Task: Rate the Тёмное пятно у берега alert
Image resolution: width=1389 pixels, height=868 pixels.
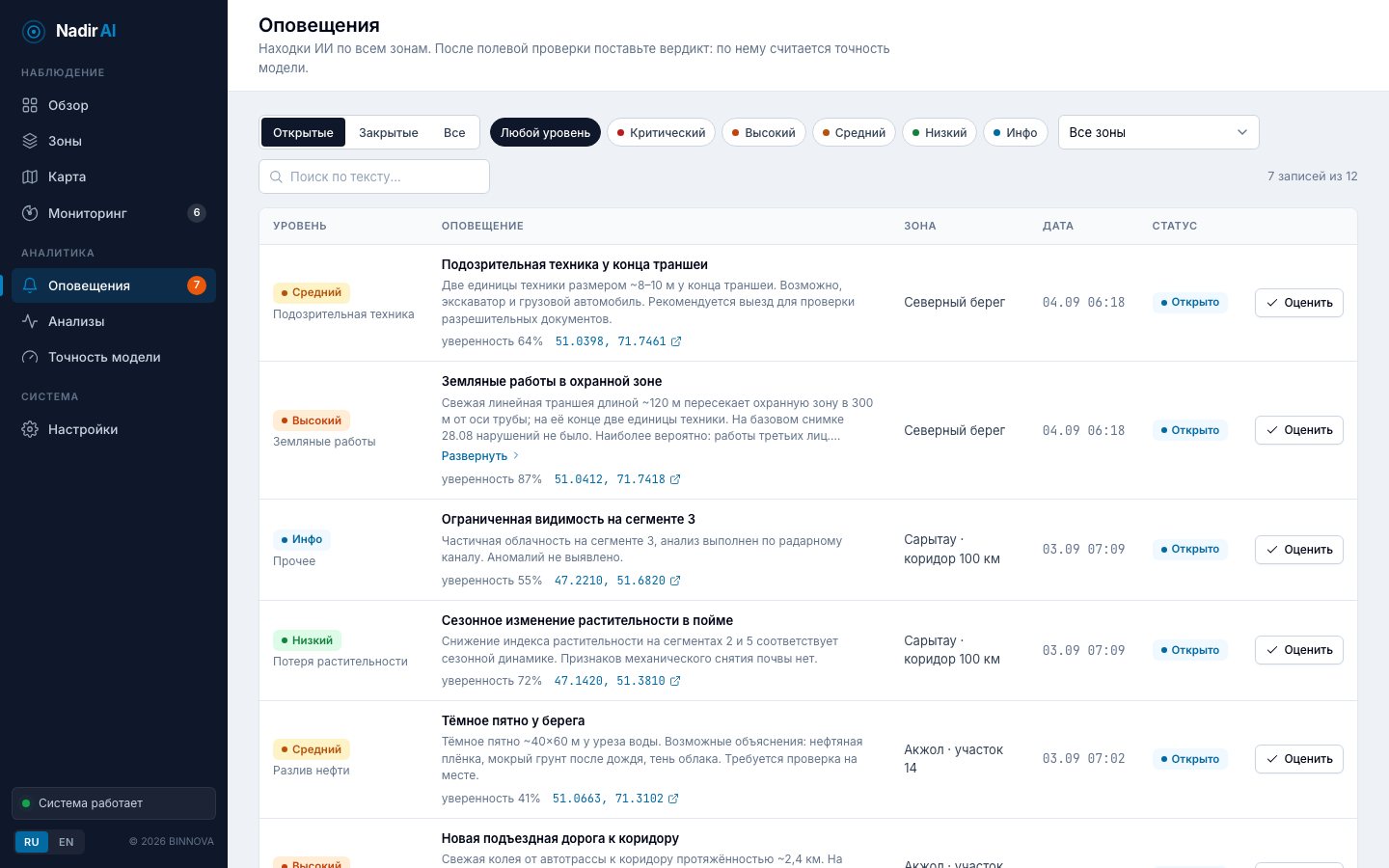Action: (x=1298, y=759)
